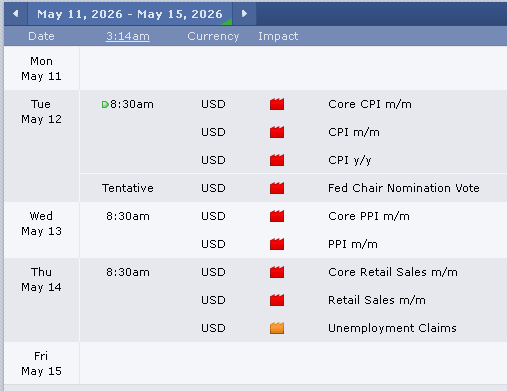Open the Core CPI m/m event
The image size is (507, 391).
(370, 104)
